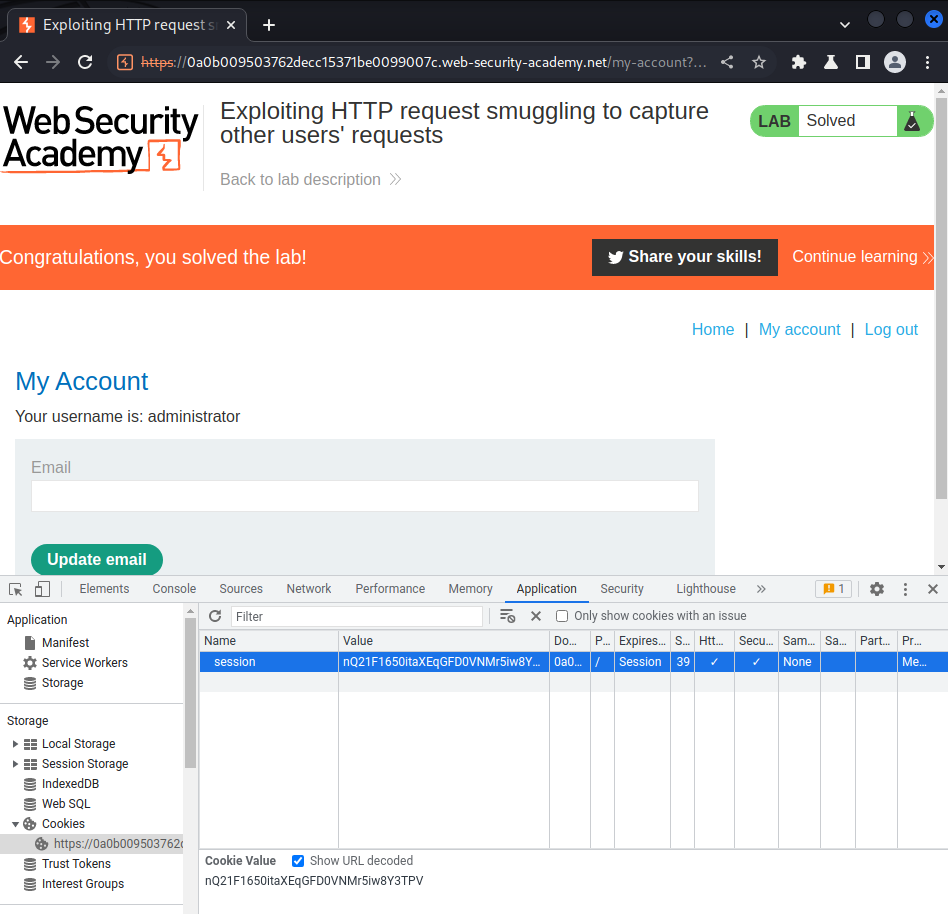Collapse the Cookies tree node
This screenshot has height=914, width=948.
pyautogui.click(x=15, y=824)
